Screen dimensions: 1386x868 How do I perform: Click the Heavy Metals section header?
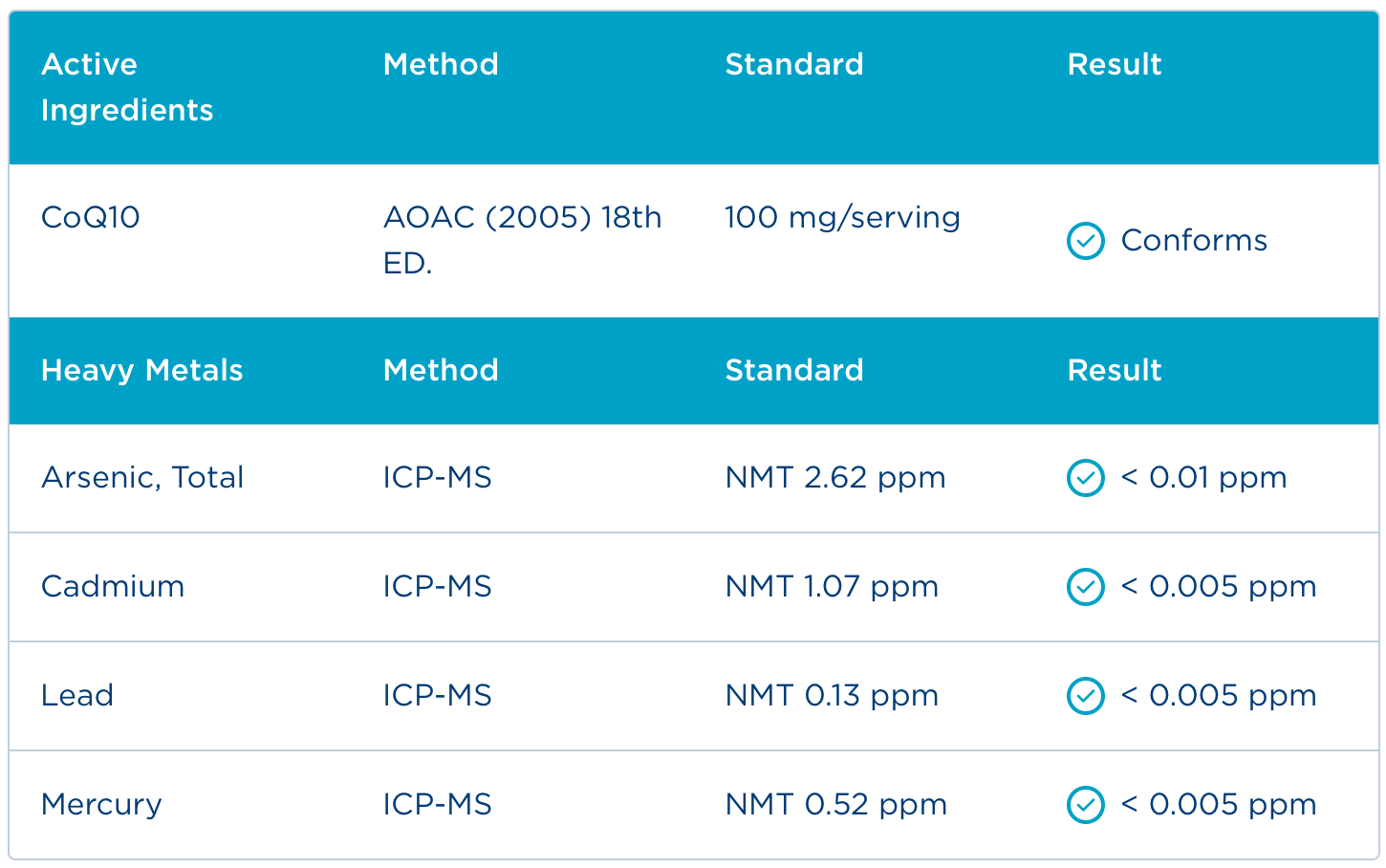[141, 370]
